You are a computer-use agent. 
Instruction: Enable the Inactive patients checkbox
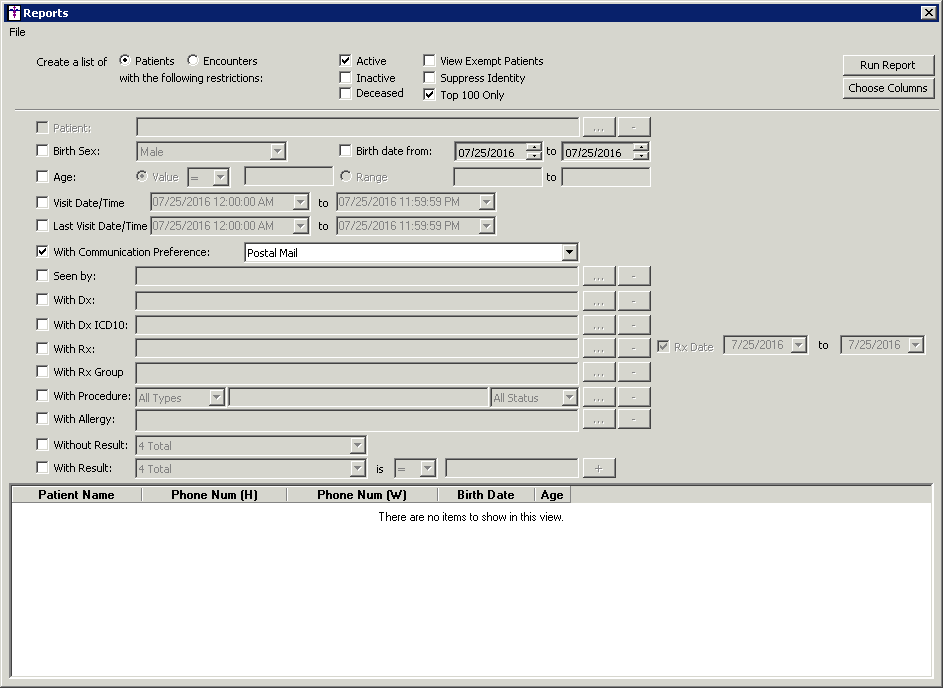click(x=345, y=78)
